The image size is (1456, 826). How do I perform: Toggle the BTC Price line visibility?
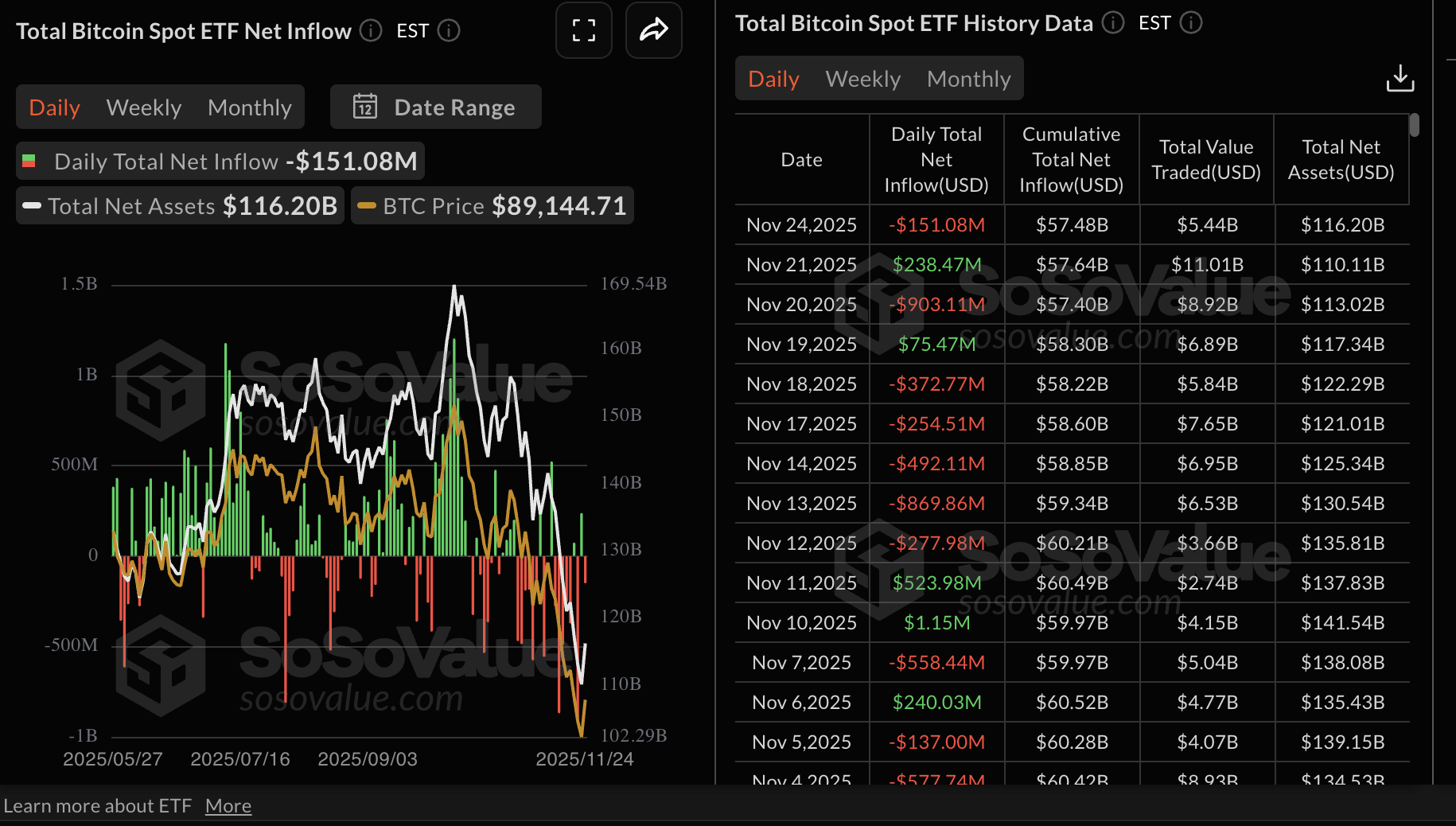coord(491,205)
